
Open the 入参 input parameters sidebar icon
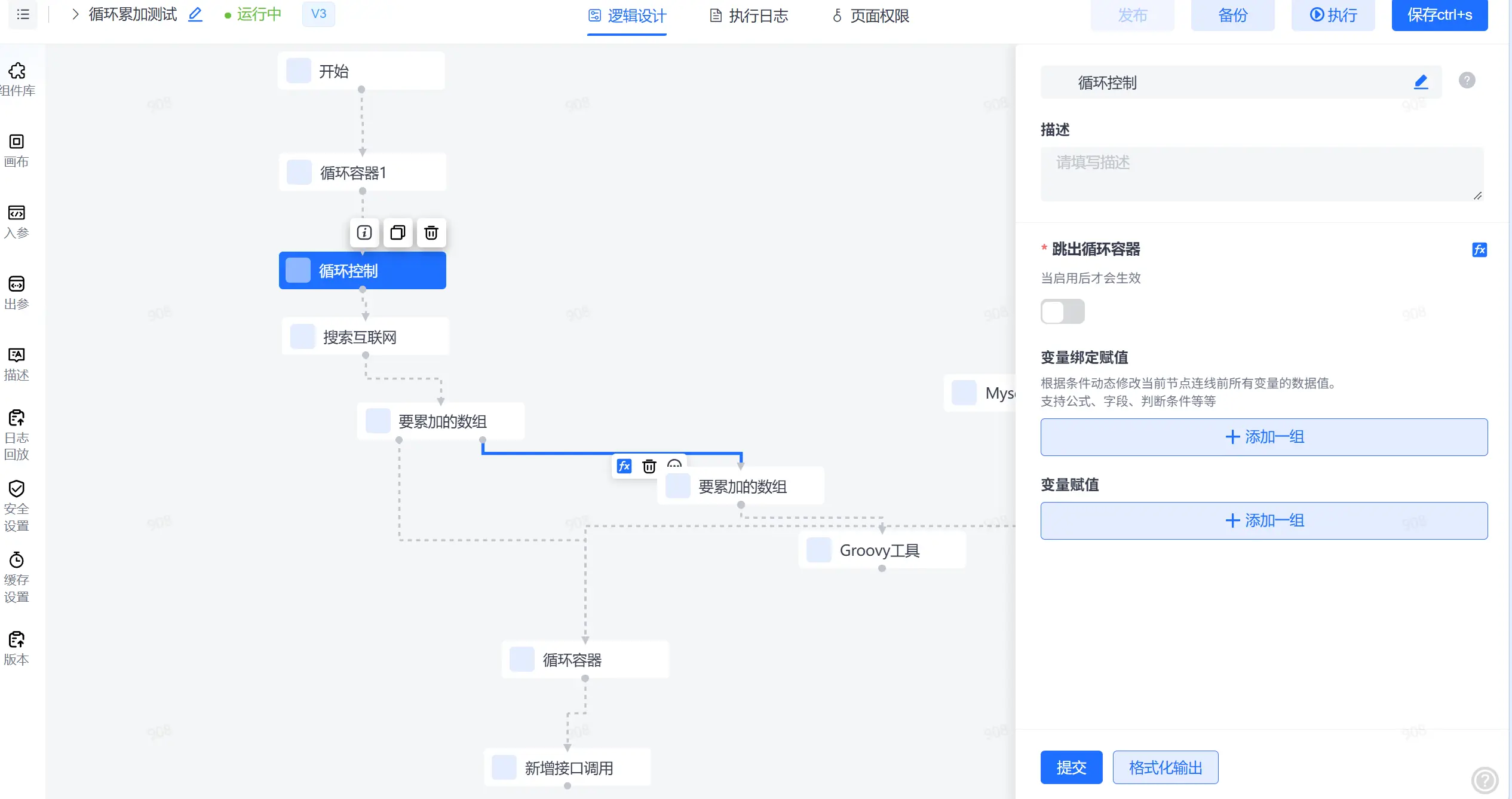17,222
